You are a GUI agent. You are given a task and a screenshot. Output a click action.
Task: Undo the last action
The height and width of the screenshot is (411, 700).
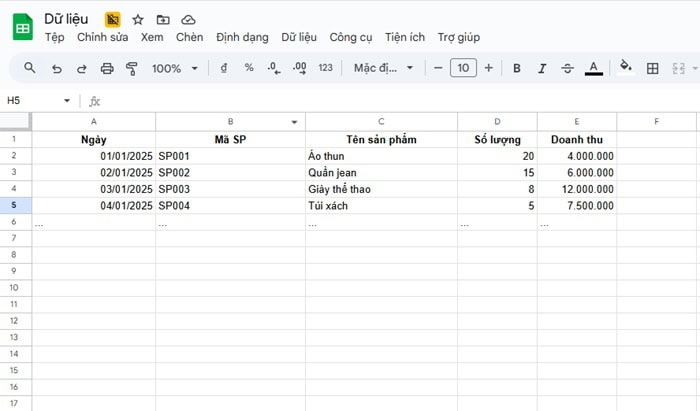pos(56,68)
